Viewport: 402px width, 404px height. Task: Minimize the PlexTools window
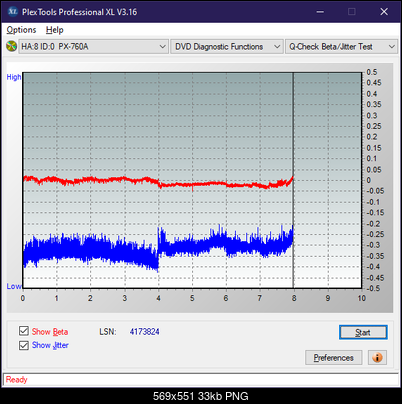320,12
